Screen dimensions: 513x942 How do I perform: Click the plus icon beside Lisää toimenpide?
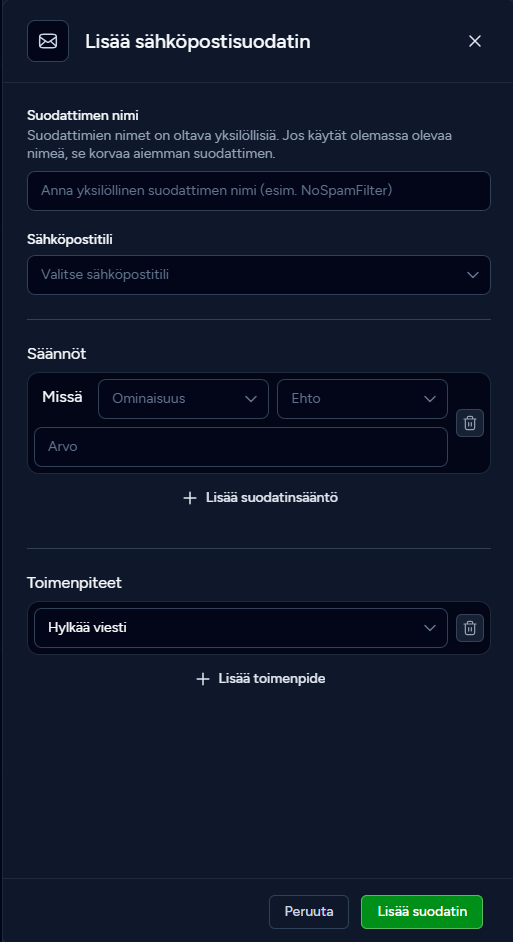203,679
